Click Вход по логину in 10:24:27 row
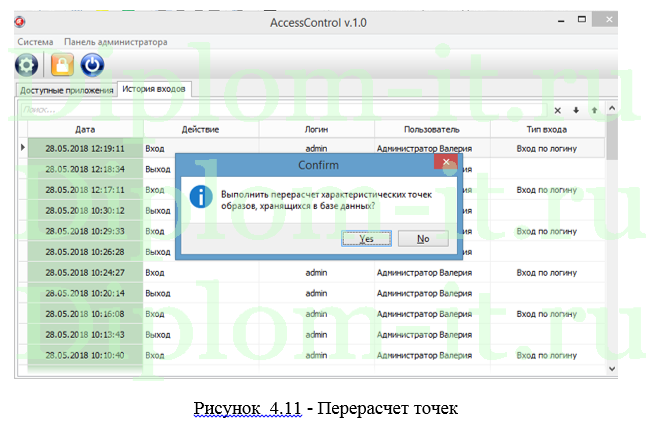The height and width of the screenshot is (426, 646). point(547,272)
